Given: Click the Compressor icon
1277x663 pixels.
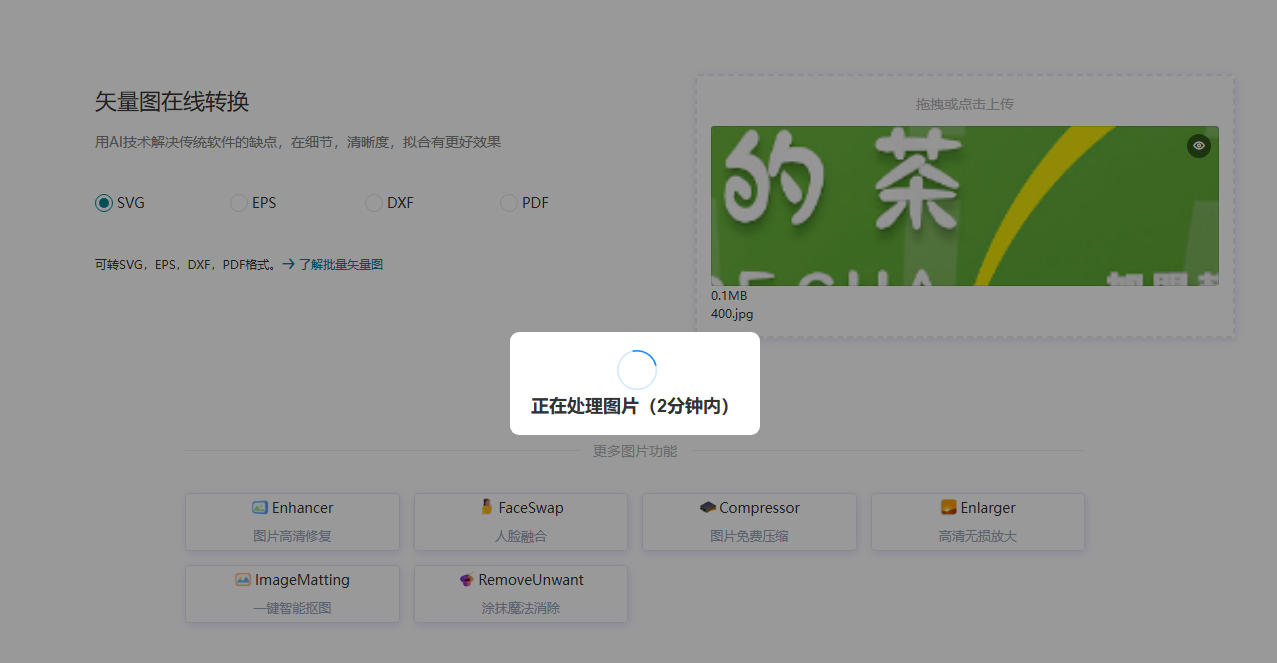Looking at the screenshot, I should tap(708, 508).
